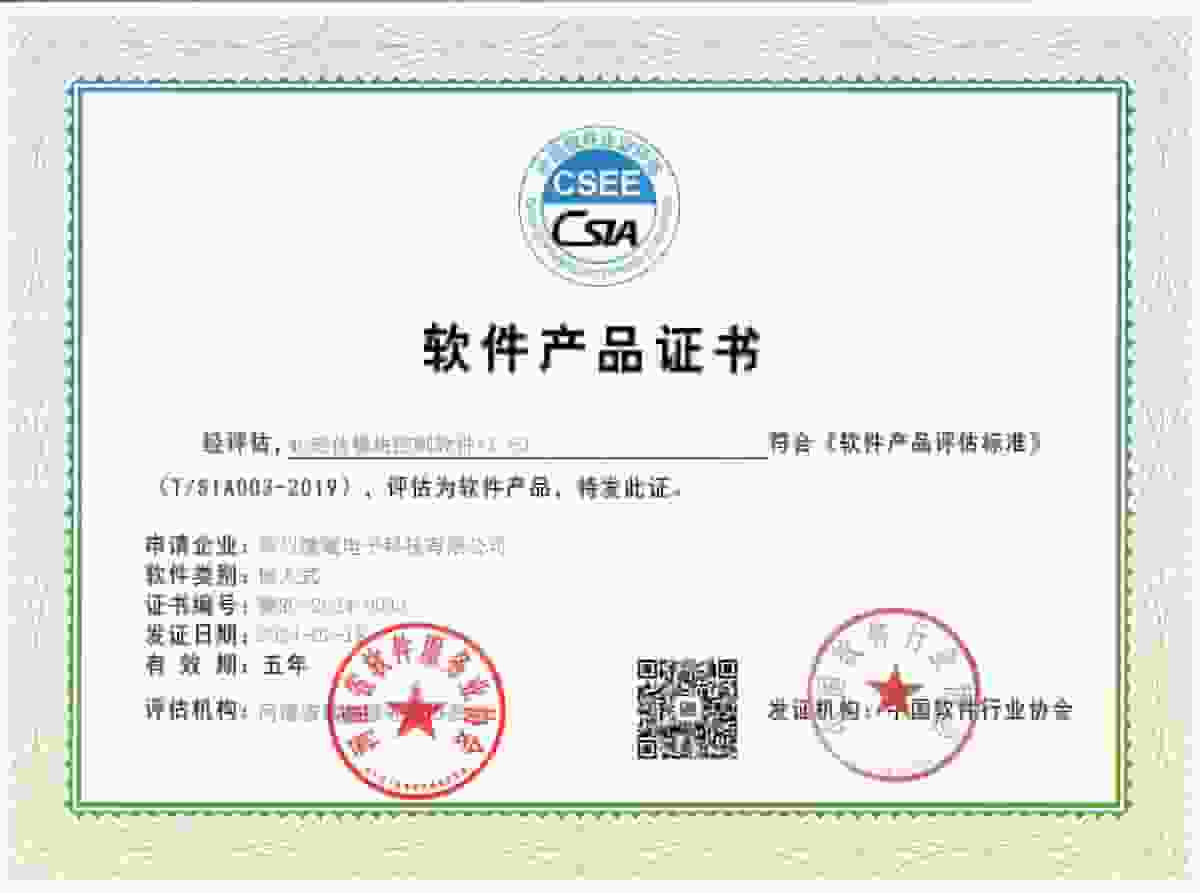Click the blue CSEE text in the logo
Image resolution: width=1200 pixels, height=893 pixels.
coord(598,185)
